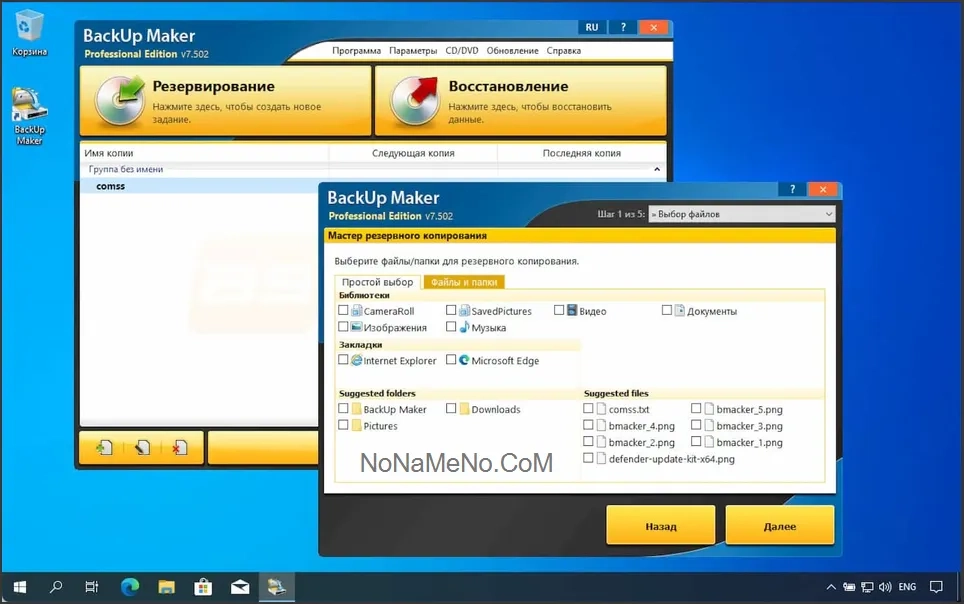
Task: Open the Выбор файлов step dropdown
Action: click(x=740, y=214)
